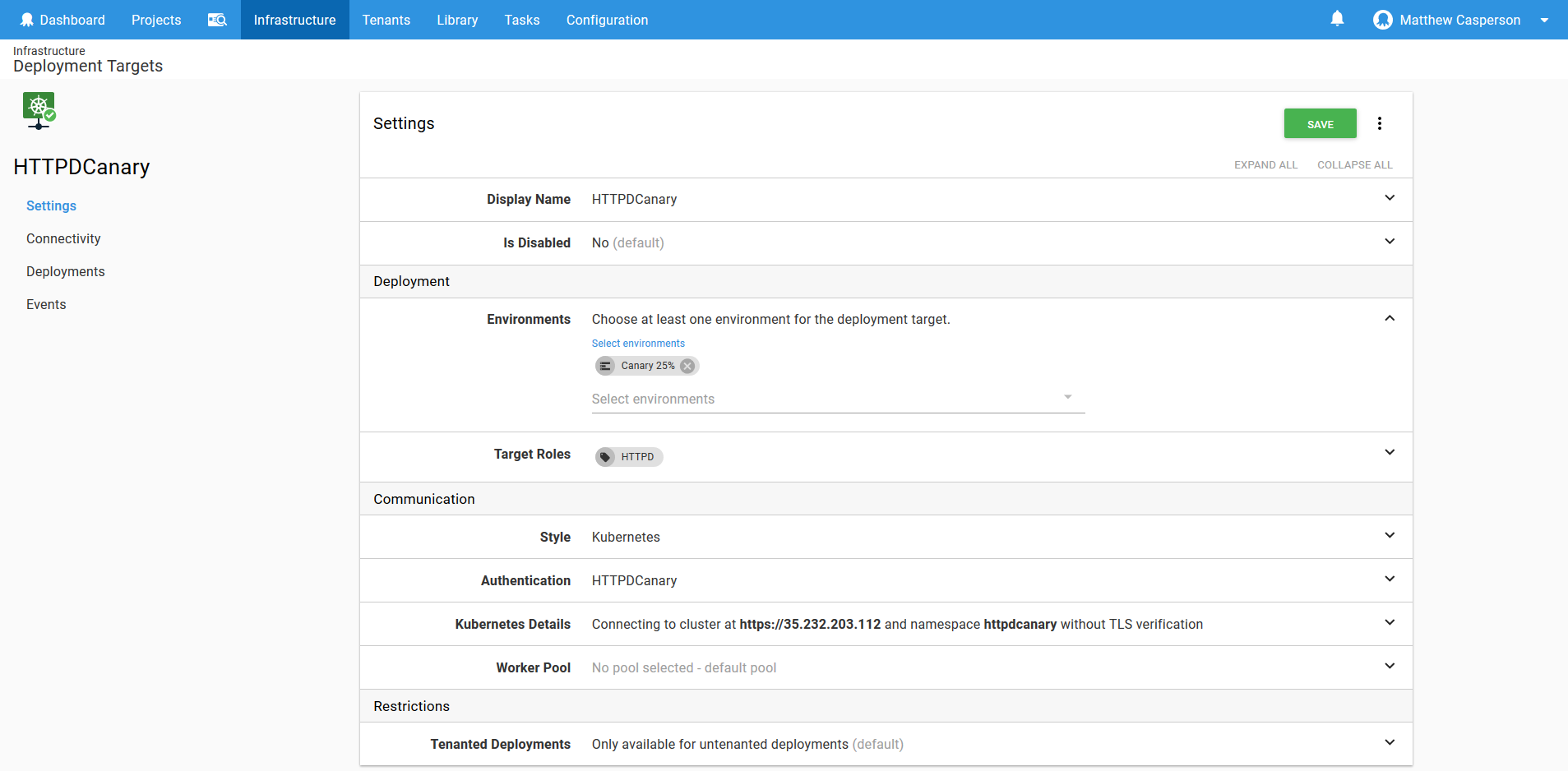Screen dimensions: 1568x771
Task: Click the Canary 25% environment chip icon
Action: (606, 366)
